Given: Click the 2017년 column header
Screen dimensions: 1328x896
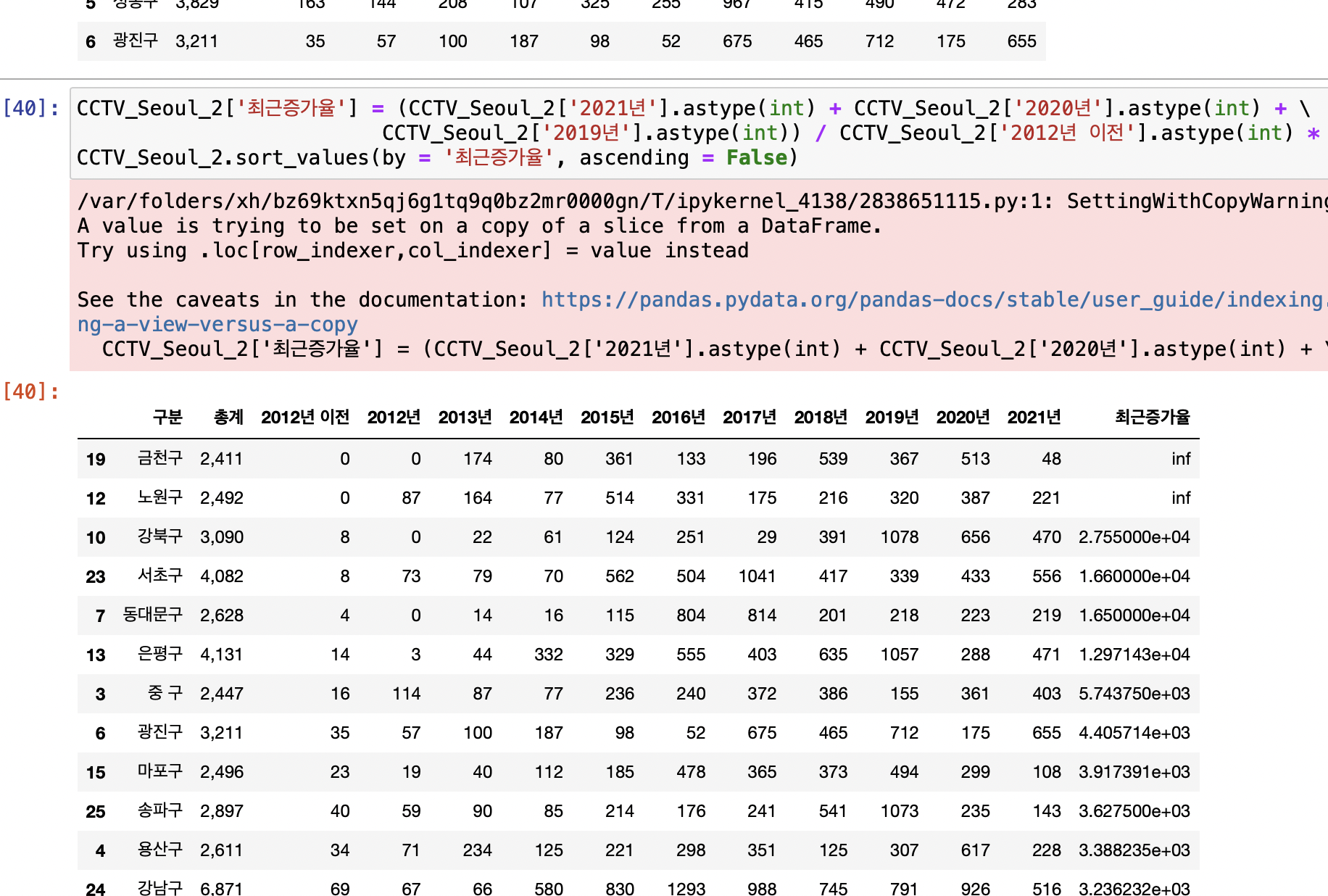Looking at the screenshot, I should coord(749,417).
